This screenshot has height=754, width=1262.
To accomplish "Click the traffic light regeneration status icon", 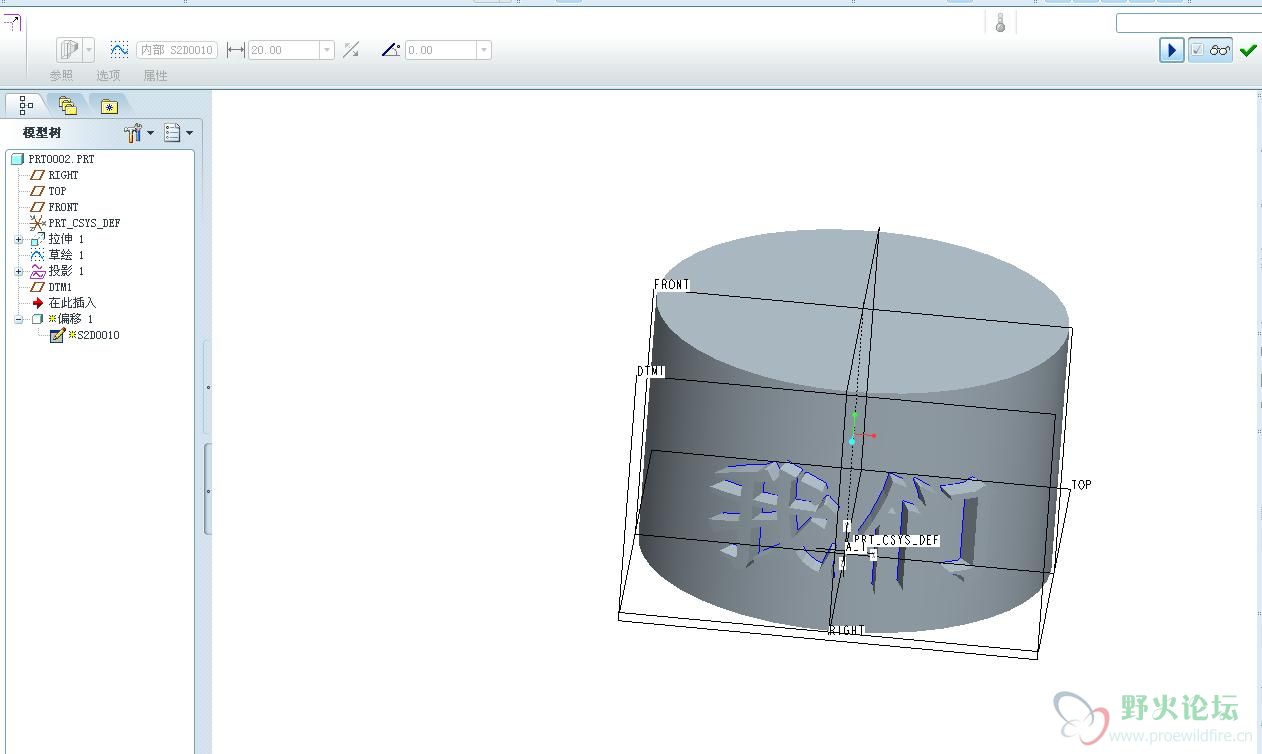I will click(x=1000, y=23).
